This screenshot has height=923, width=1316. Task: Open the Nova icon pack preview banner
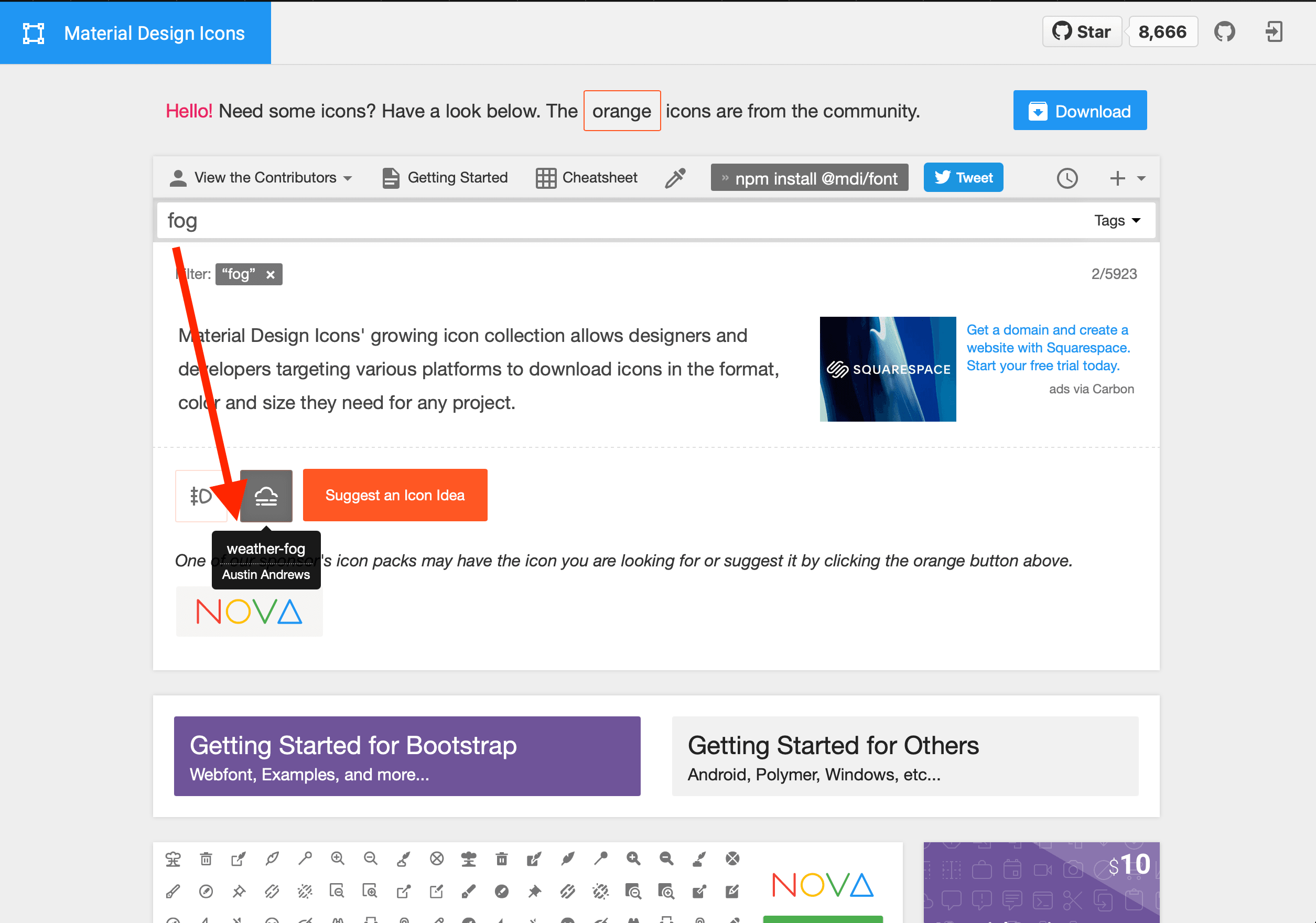[527, 883]
